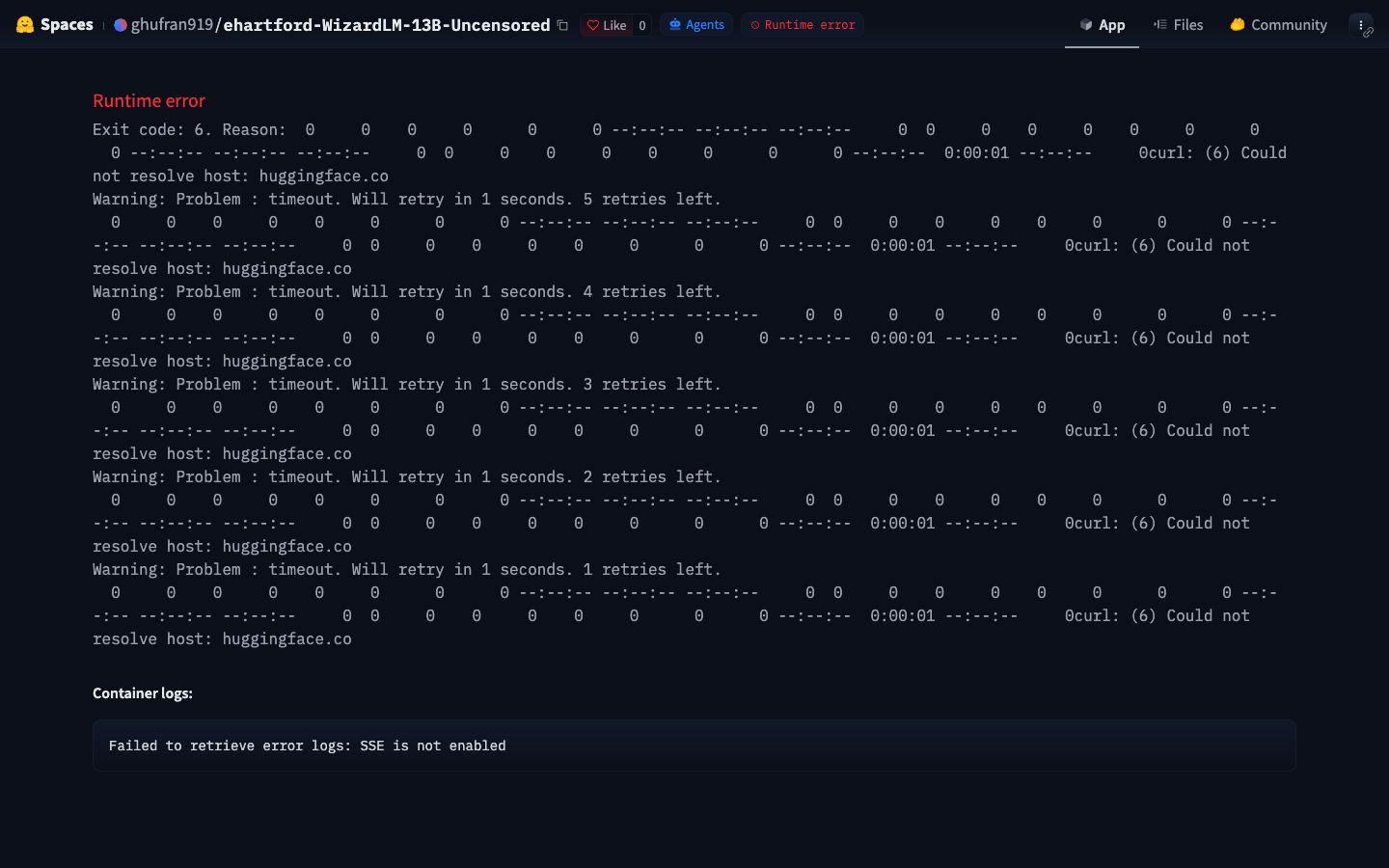This screenshot has height=868, width=1389.
Task: Open the Community tab
Action: coord(1279,25)
